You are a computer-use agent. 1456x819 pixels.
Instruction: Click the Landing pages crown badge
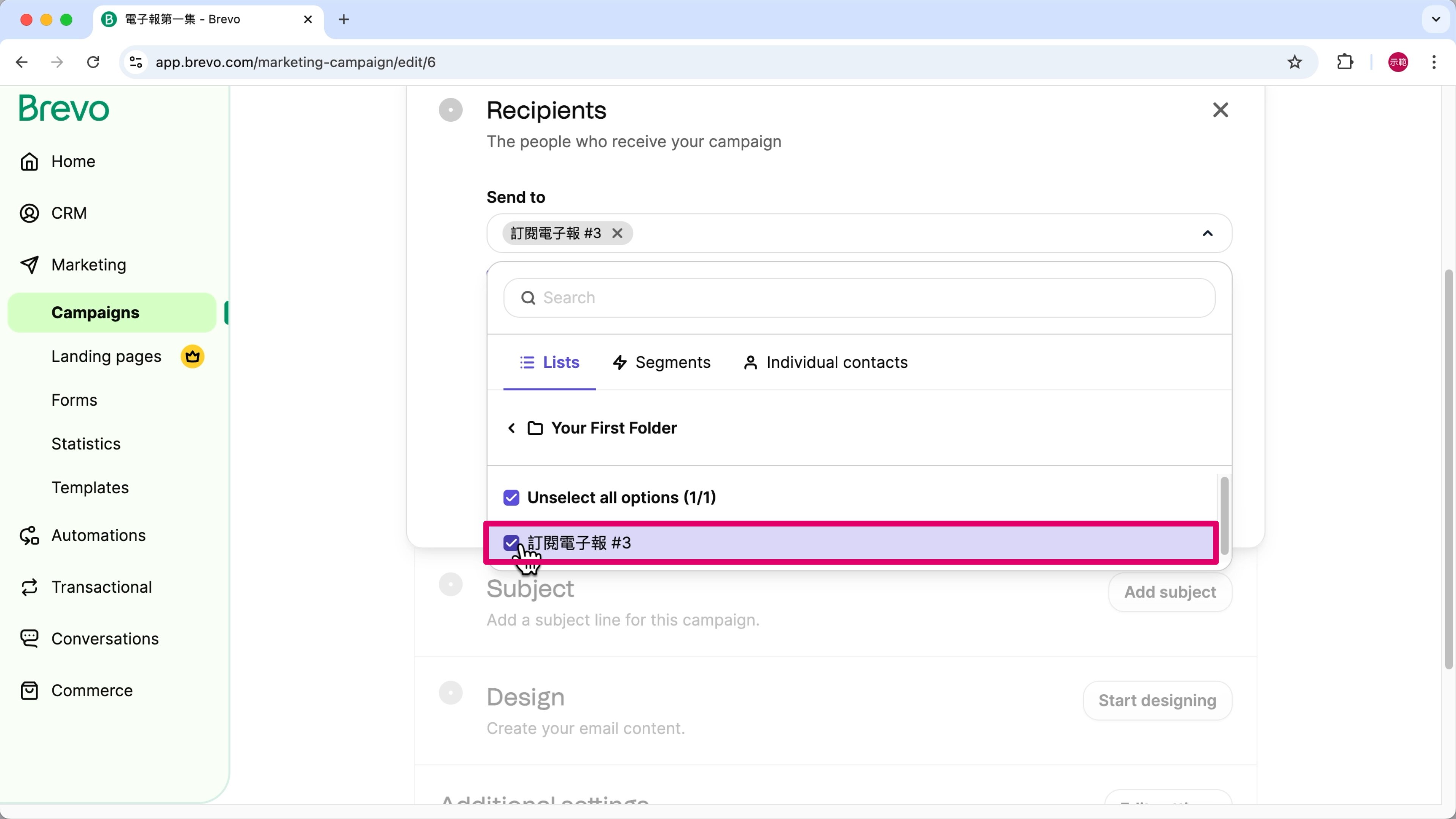click(192, 357)
